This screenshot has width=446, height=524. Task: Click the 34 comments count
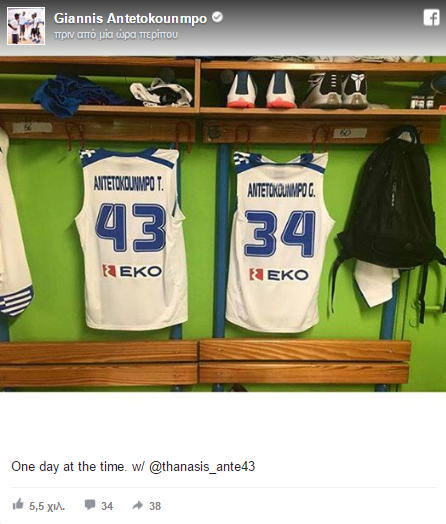click(107, 506)
